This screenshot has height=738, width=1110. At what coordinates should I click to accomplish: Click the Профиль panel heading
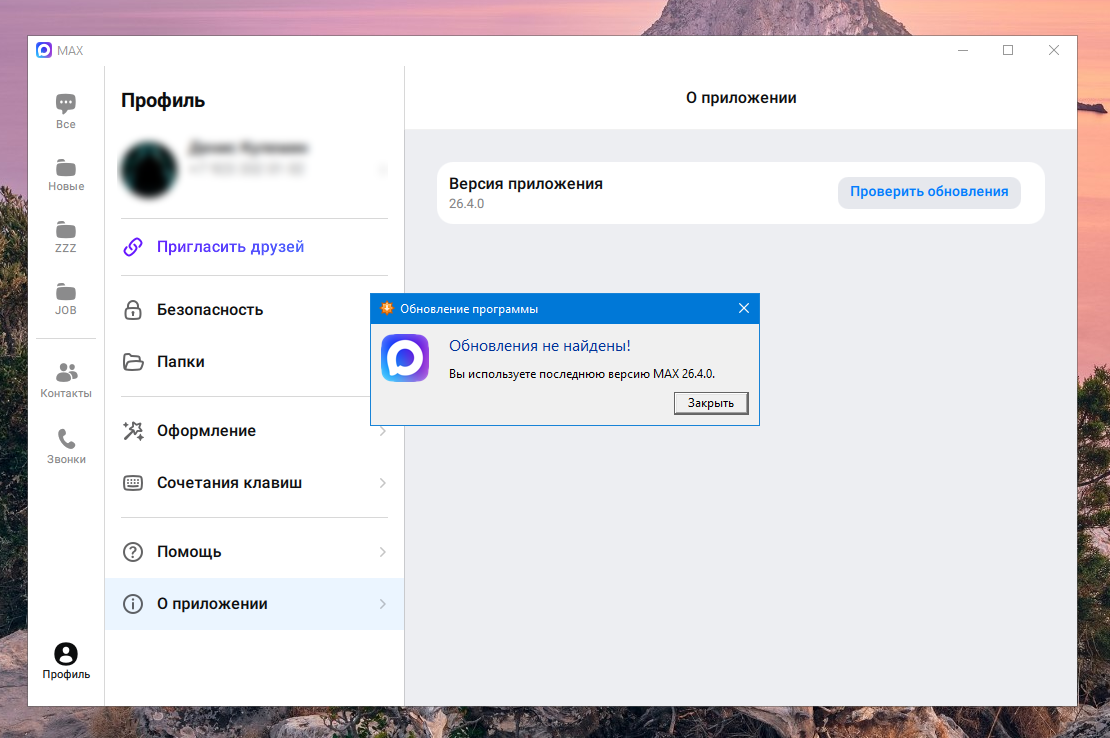tap(163, 100)
